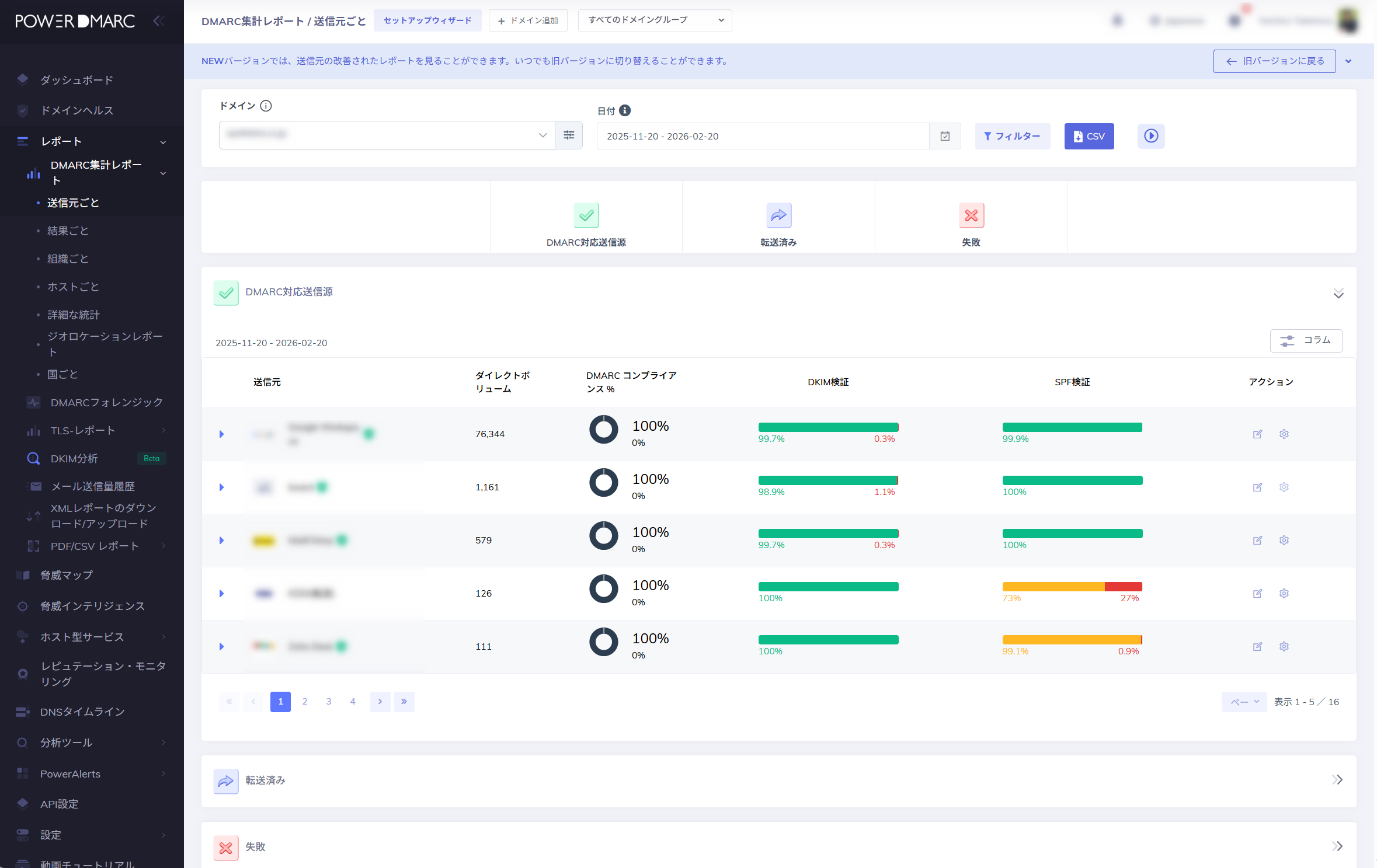Image resolution: width=1377 pixels, height=868 pixels.
Task: Select 結果ごと in the sidebar menu
Action: (68, 231)
